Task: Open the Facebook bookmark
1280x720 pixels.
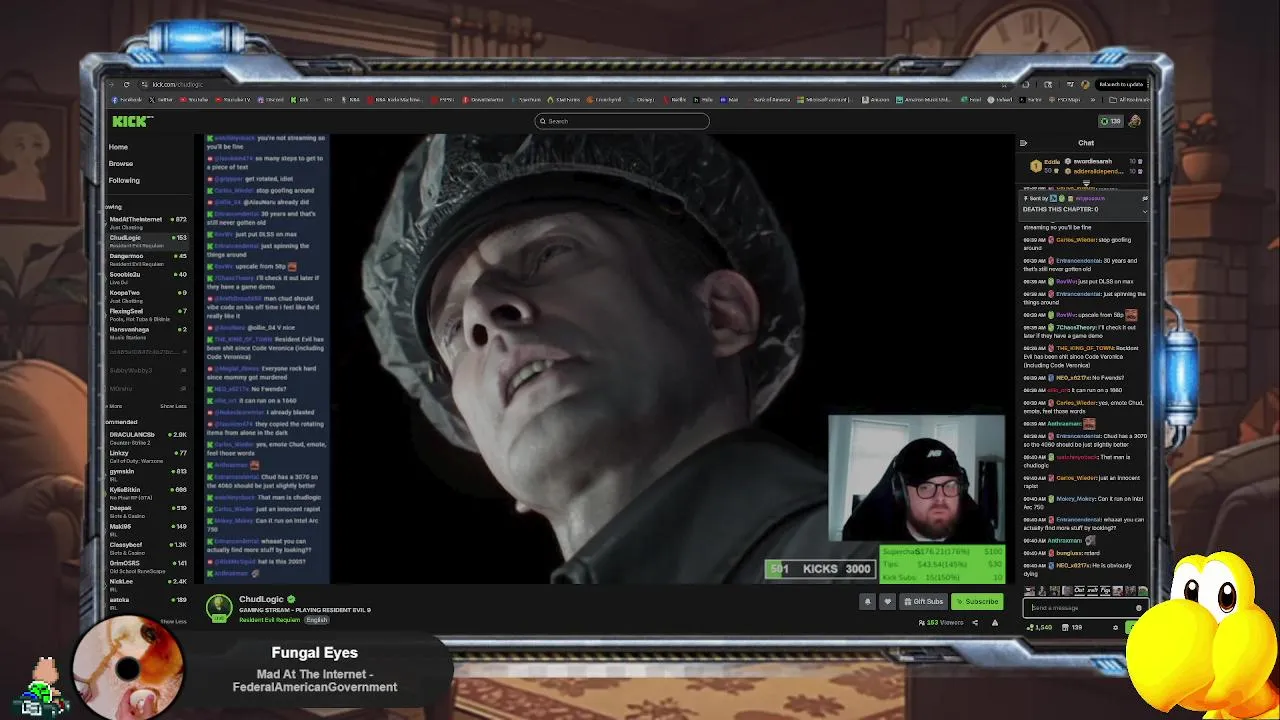Action: point(129,100)
